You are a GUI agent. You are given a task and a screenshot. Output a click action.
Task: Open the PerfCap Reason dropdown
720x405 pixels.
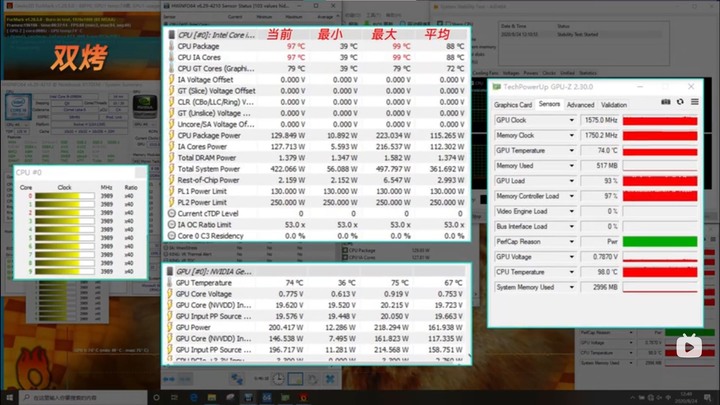tap(571, 242)
